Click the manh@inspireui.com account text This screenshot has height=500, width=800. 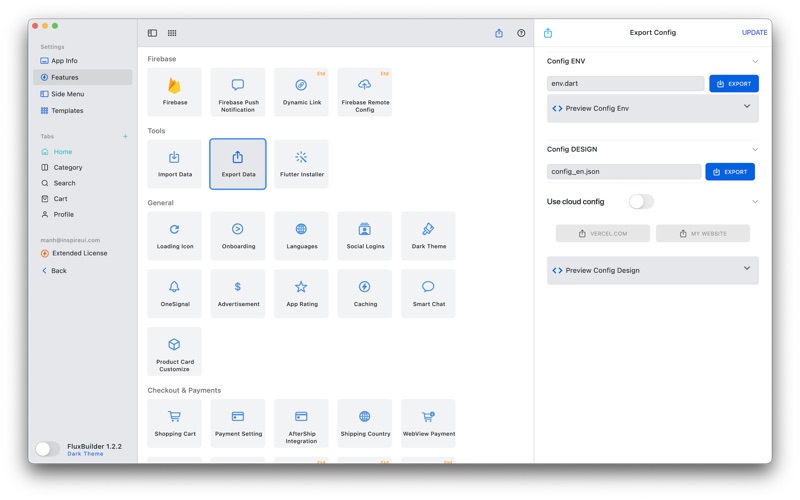coord(70,240)
